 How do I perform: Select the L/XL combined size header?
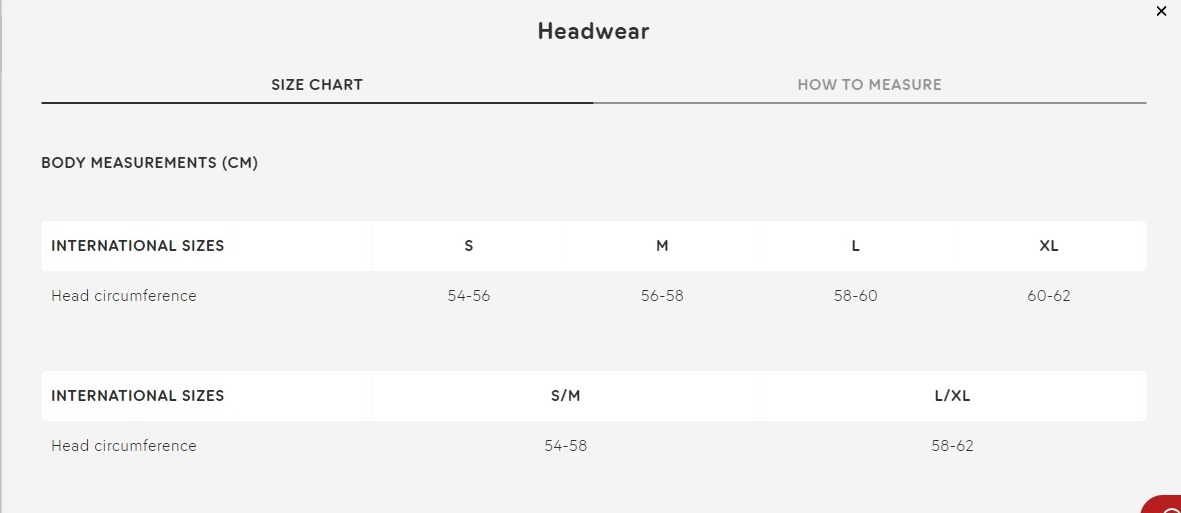tap(952, 395)
